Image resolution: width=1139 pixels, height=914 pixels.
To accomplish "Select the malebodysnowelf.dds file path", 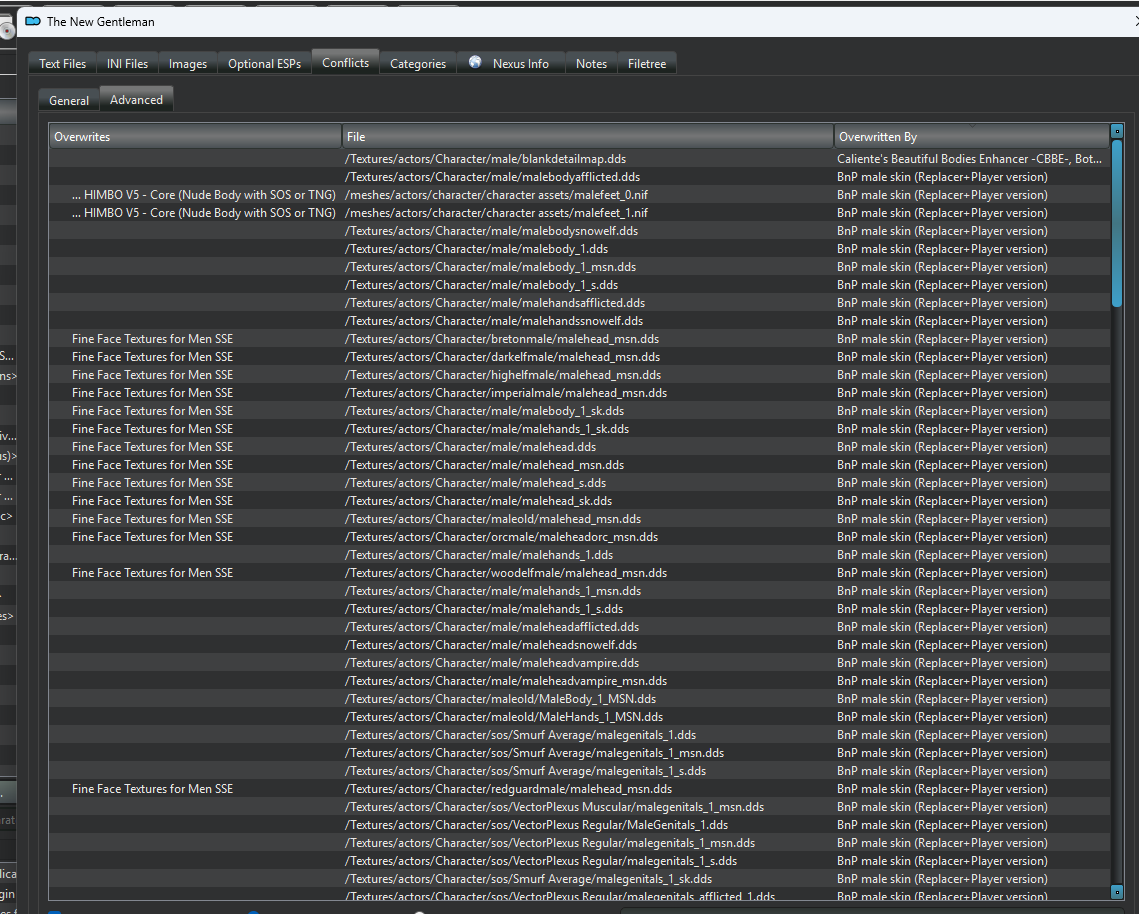I will click(x=492, y=230).
